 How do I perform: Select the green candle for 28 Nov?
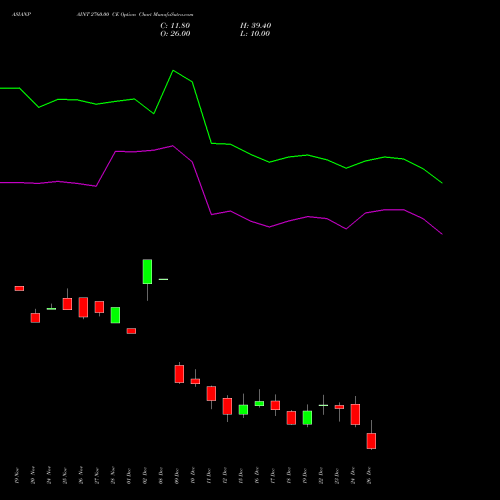click(115, 315)
